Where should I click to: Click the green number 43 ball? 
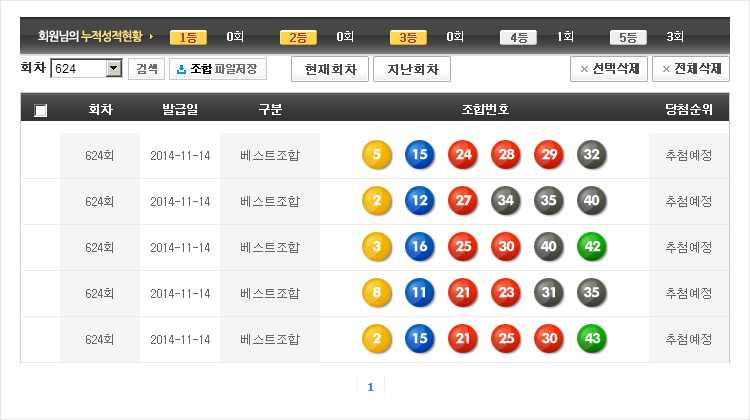(592, 339)
